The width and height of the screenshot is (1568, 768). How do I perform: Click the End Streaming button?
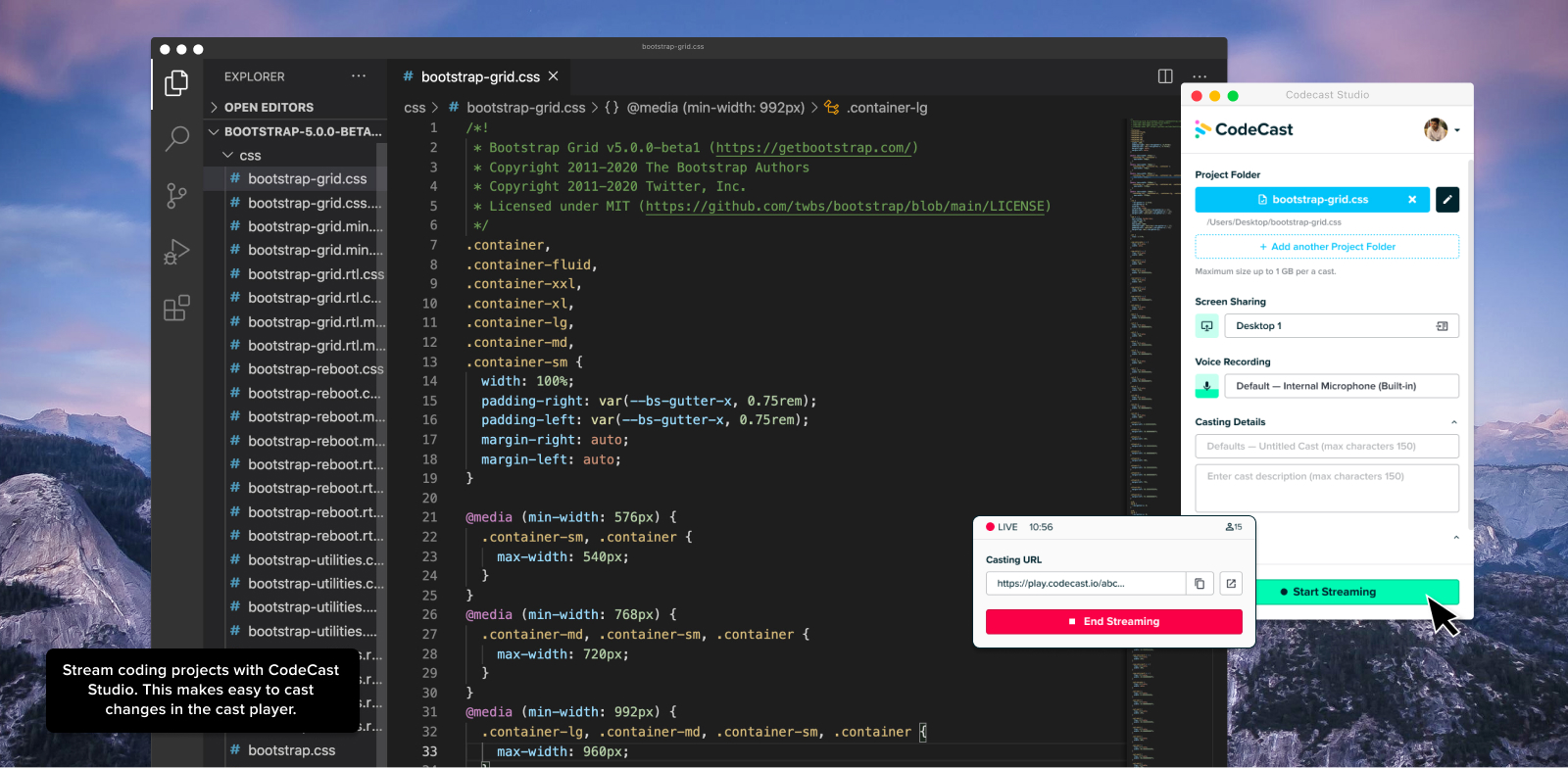pos(1113,622)
